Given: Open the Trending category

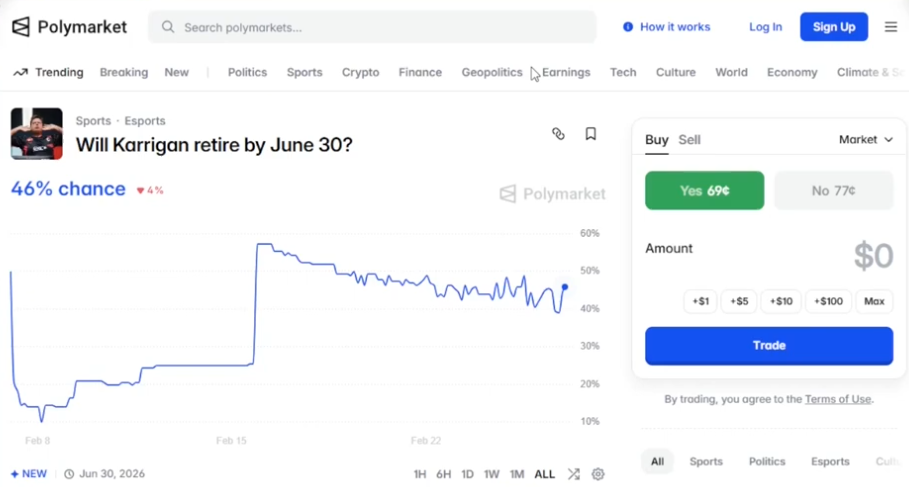Looking at the screenshot, I should 59,72.
